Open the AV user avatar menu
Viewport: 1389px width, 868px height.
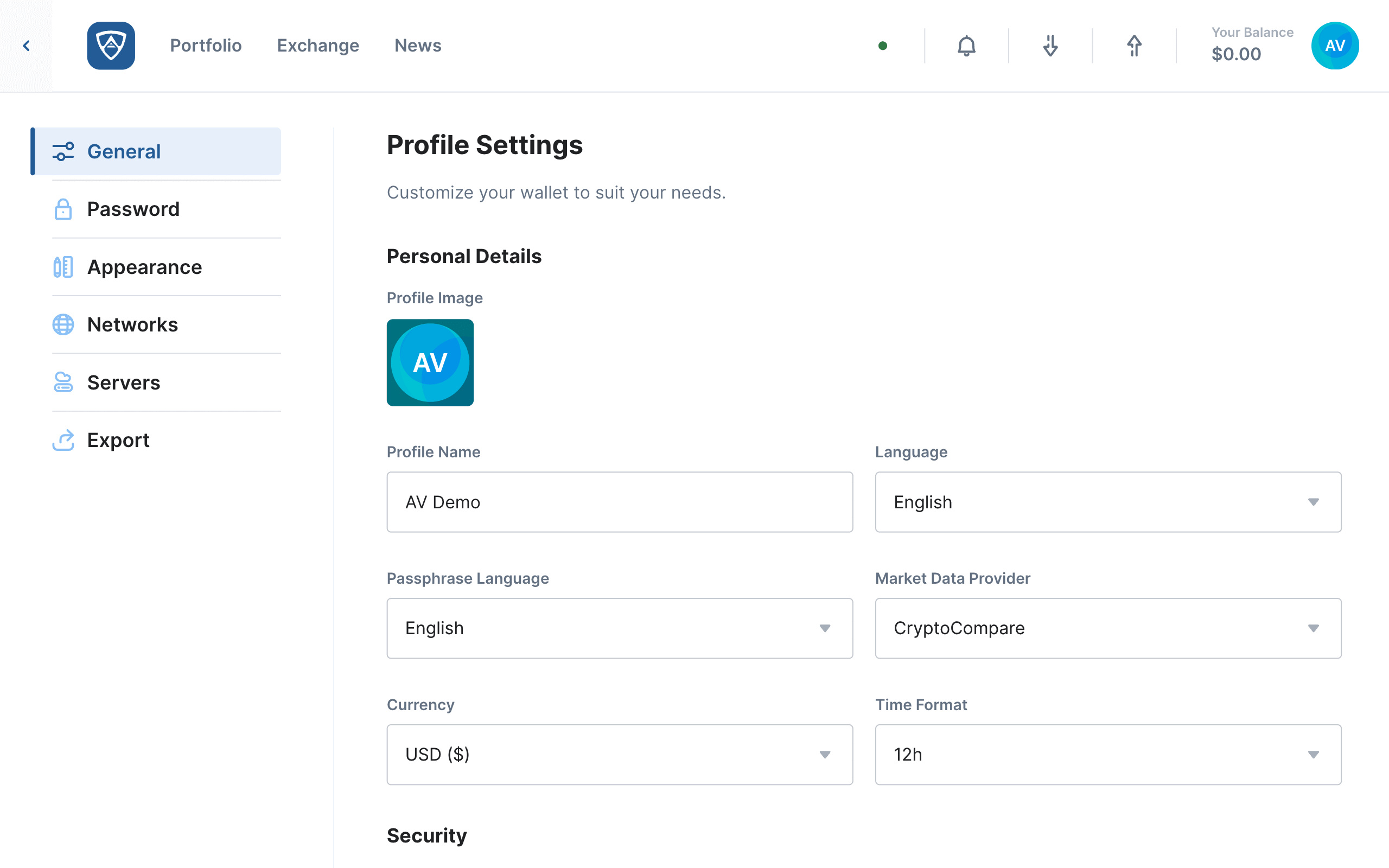coord(1335,46)
